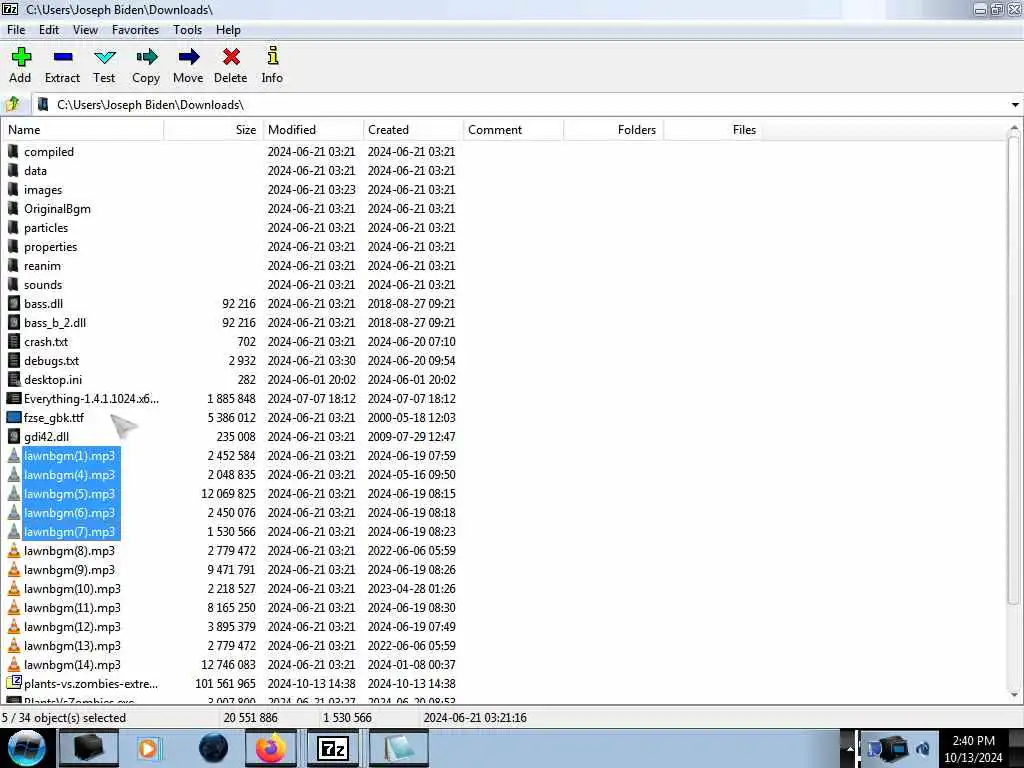The height and width of the screenshot is (768, 1024).
Task: Select the images folder row
Action: [43, 189]
